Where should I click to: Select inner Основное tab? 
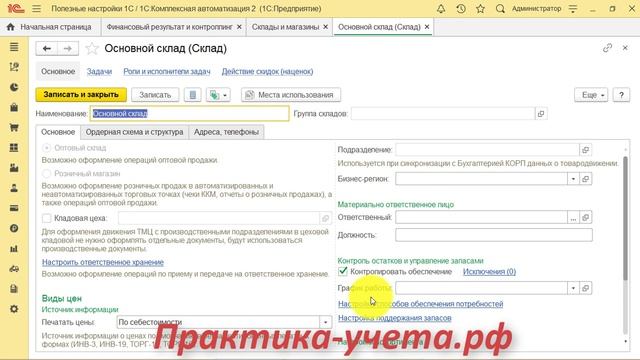pyautogui.click(x=58, y=132)
